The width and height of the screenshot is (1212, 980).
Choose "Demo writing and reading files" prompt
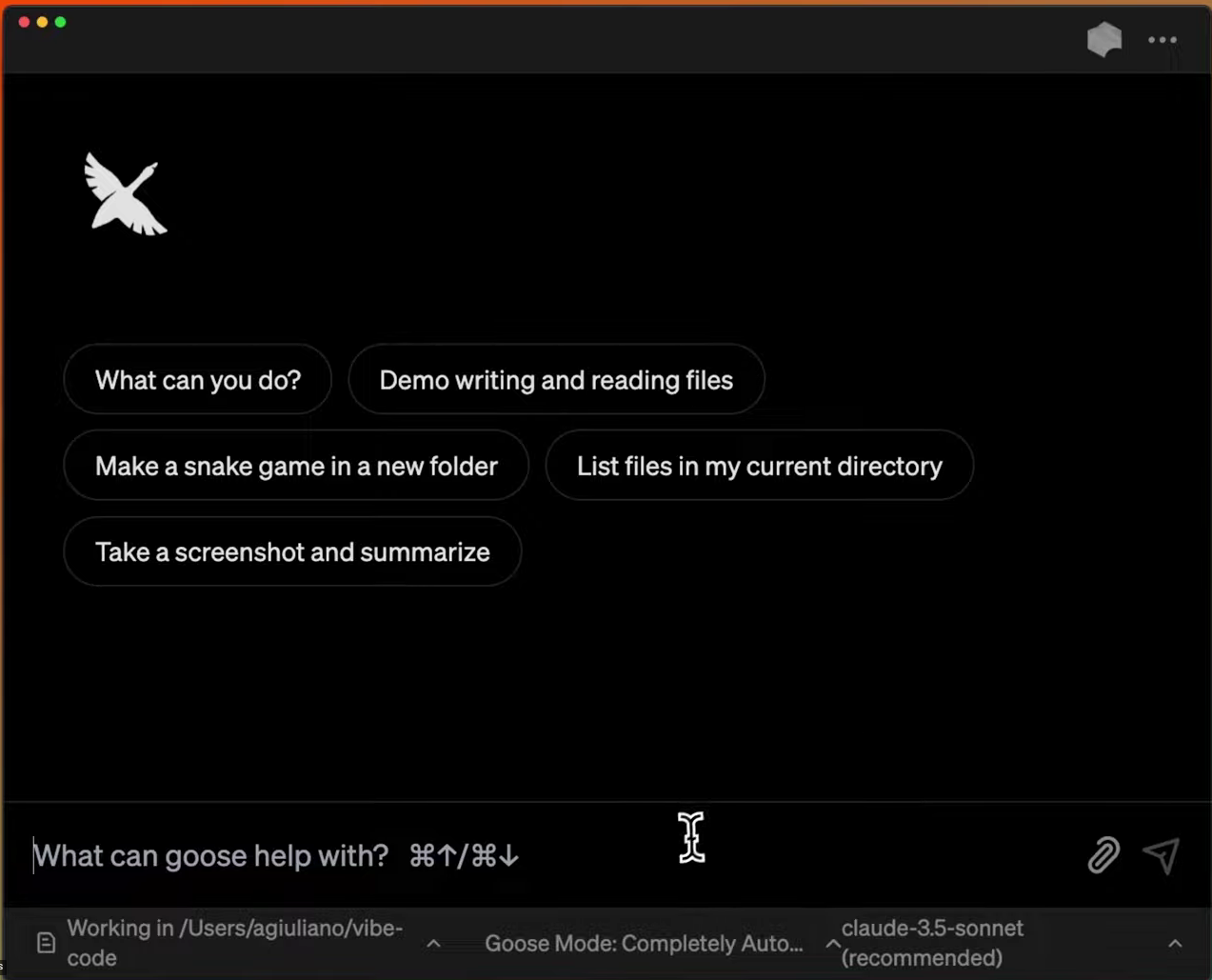(x=556, y=380)
